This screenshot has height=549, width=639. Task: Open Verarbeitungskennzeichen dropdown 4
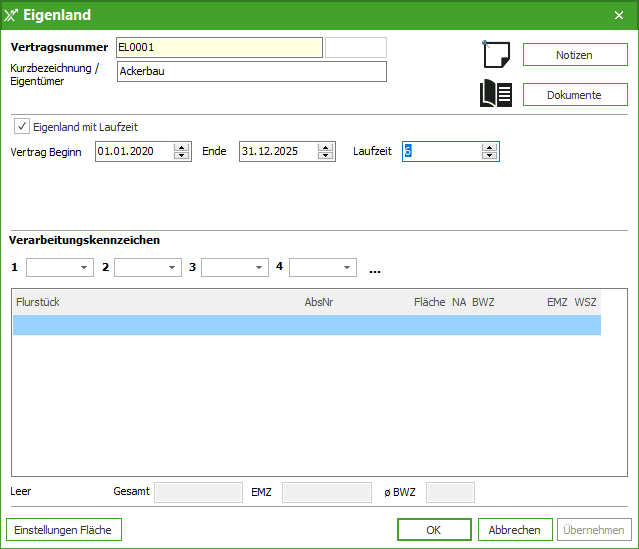pos(346,268)
